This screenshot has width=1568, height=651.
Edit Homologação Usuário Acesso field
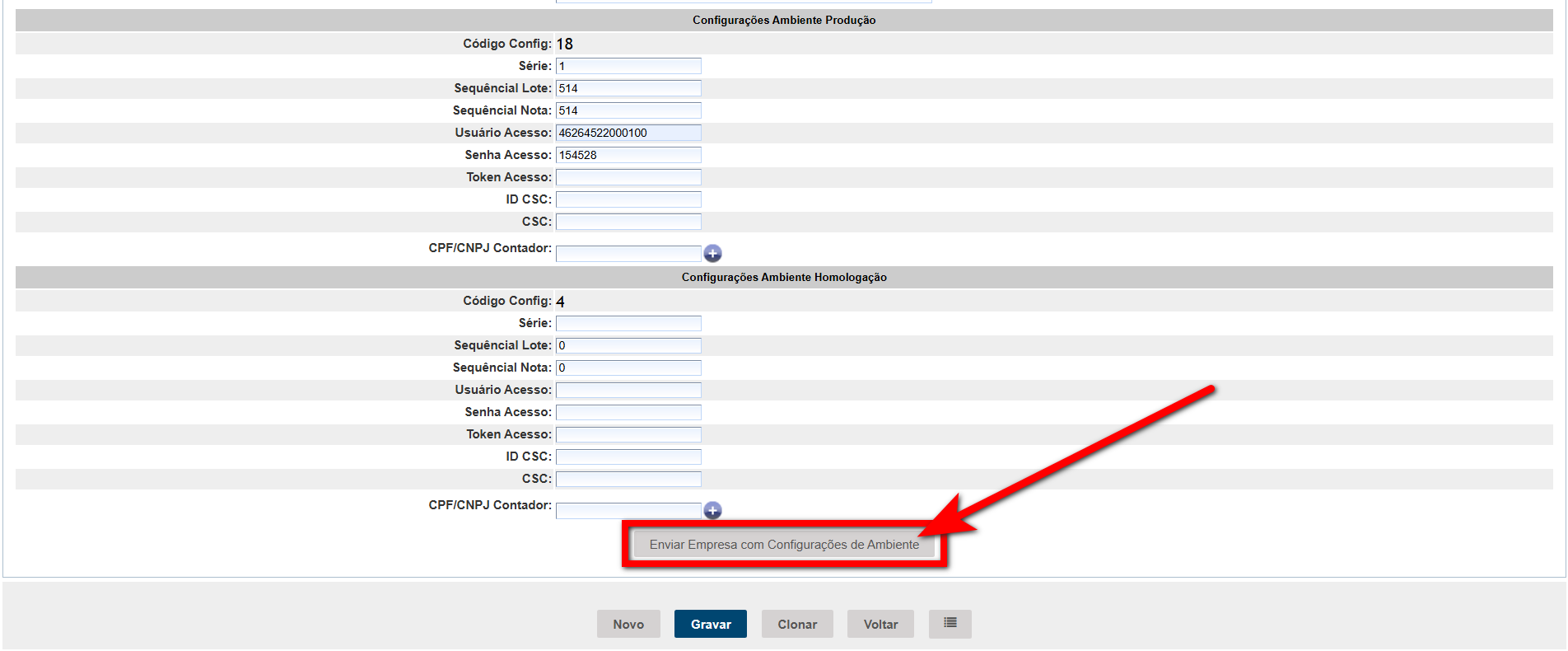pyautogui.click(x=628, y=390)
